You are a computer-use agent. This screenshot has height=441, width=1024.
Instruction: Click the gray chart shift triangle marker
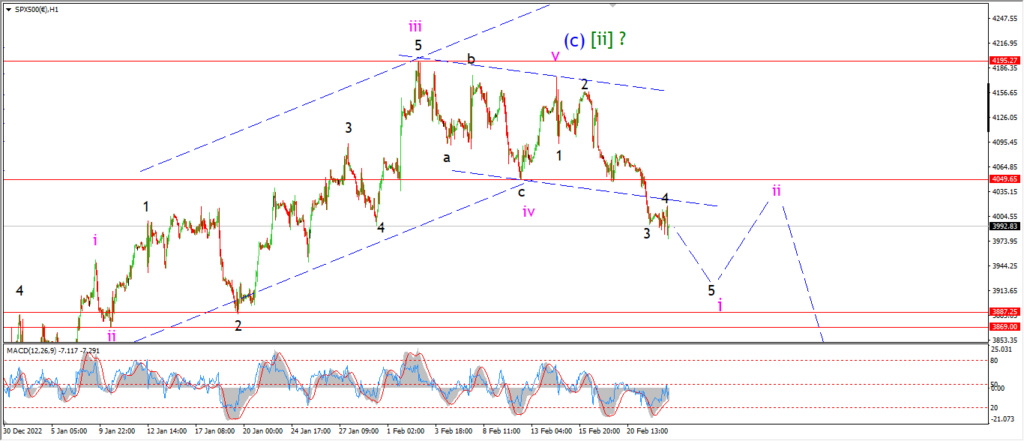[x=613, y=5]
